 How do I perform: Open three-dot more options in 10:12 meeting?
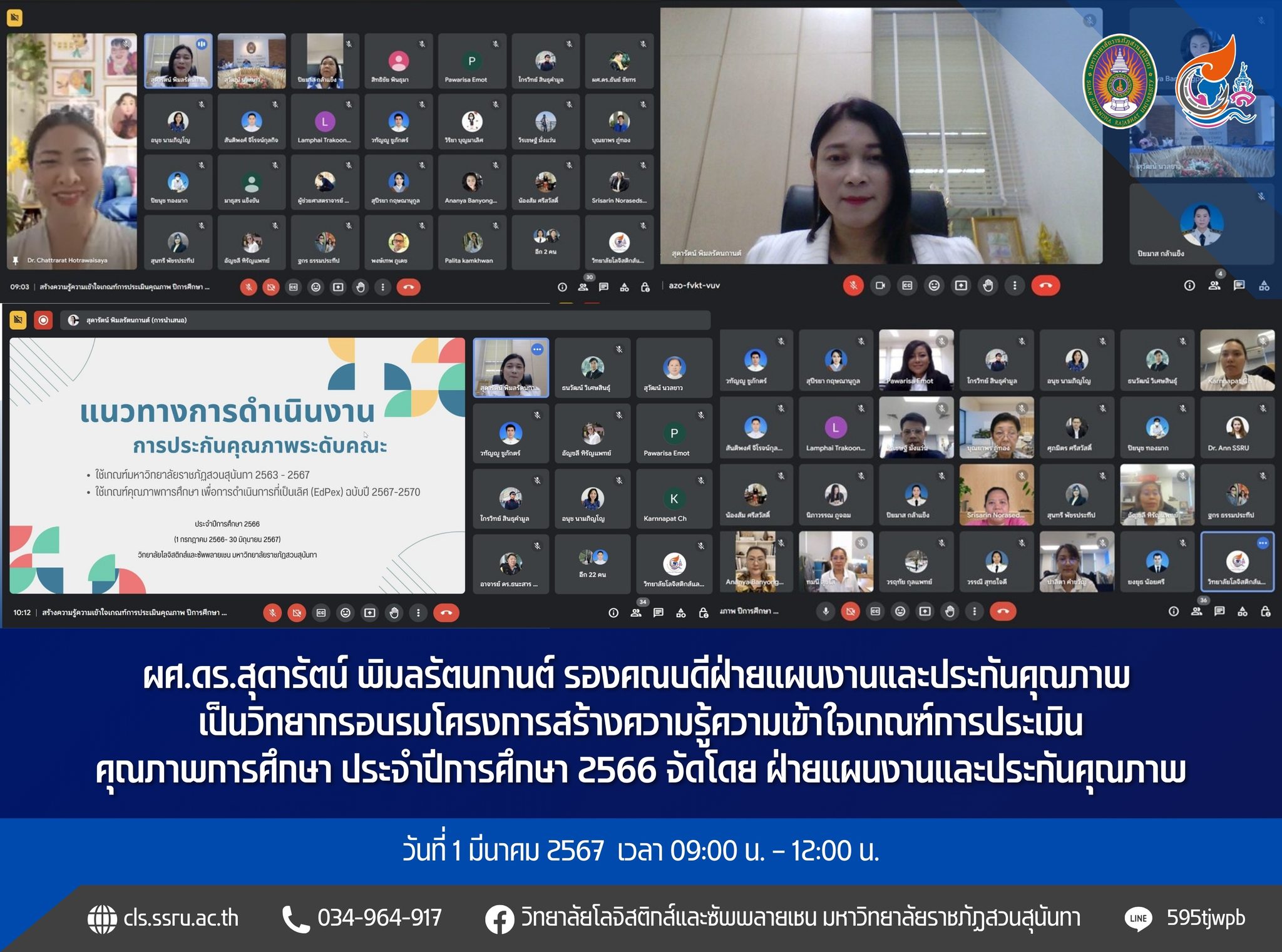pyautogui.click(x=418, y=613)
